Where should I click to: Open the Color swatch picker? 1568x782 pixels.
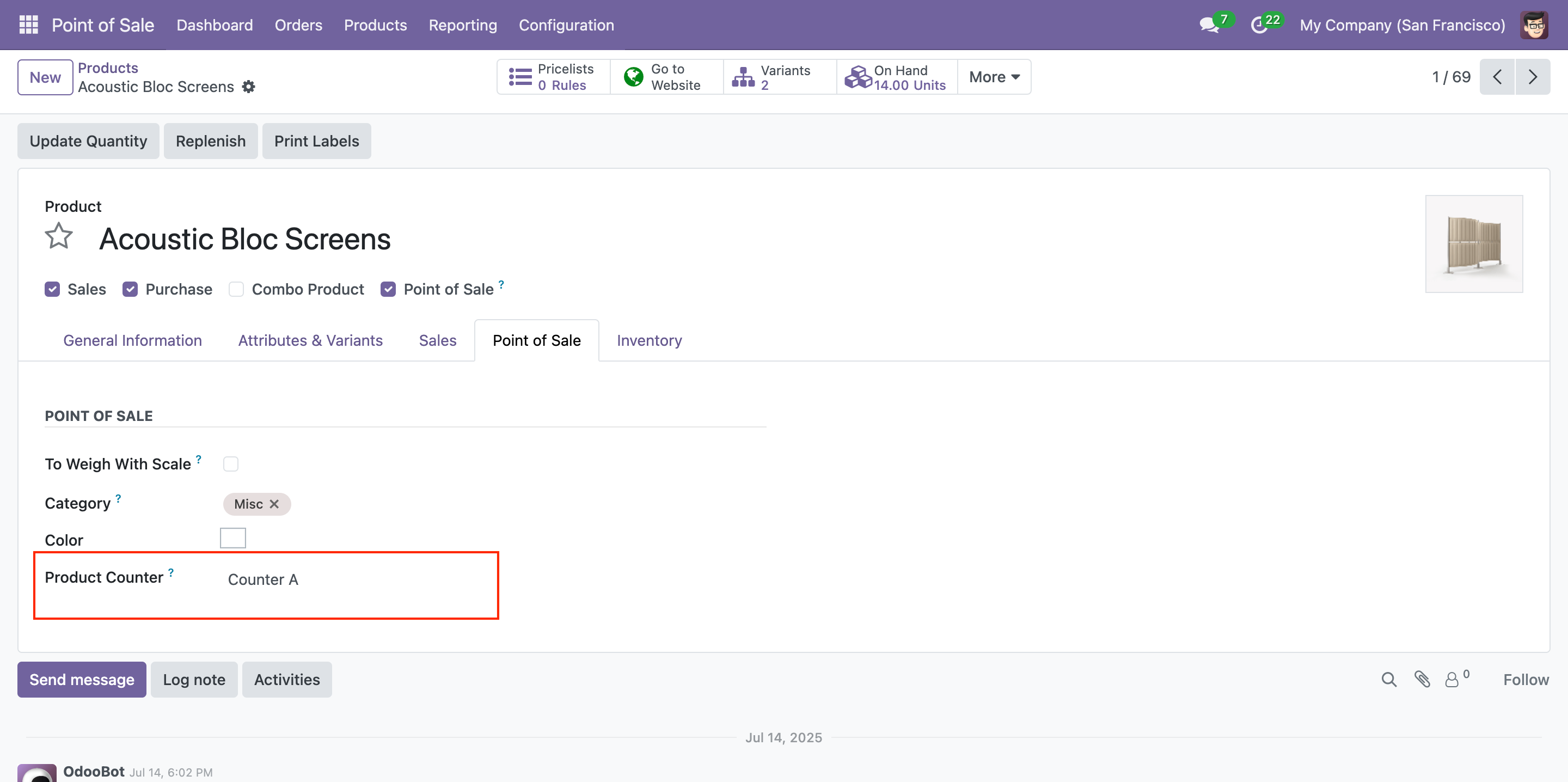click(232, 539)
